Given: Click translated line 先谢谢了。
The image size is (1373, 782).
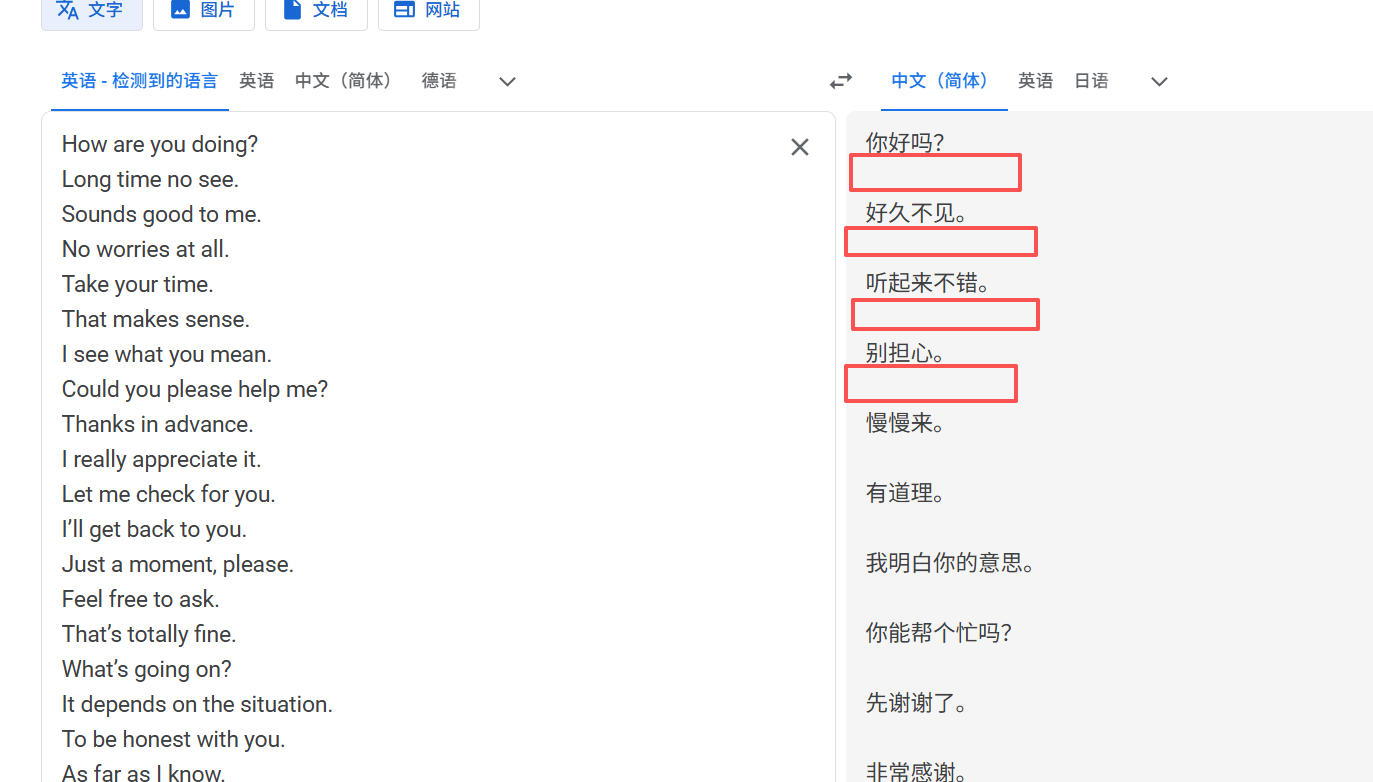Looking at the screenshot, I should click(917, 703).
